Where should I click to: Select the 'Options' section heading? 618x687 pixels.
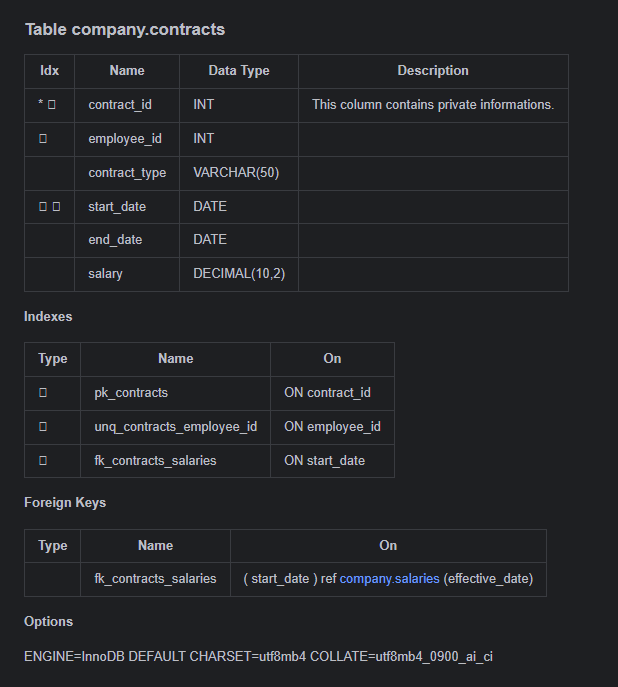coord(49,622)
